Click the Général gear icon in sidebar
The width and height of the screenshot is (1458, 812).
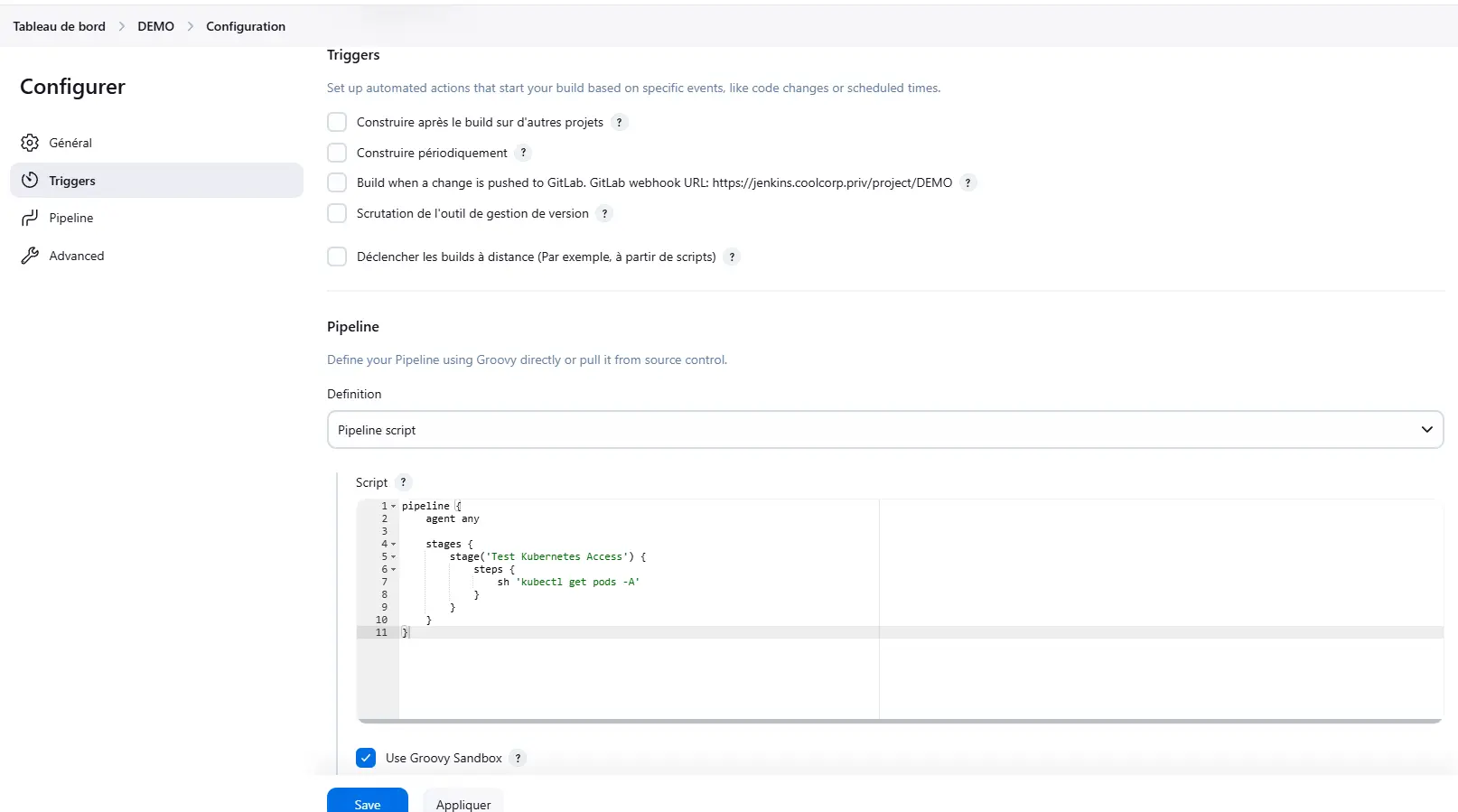pos(30,143)
